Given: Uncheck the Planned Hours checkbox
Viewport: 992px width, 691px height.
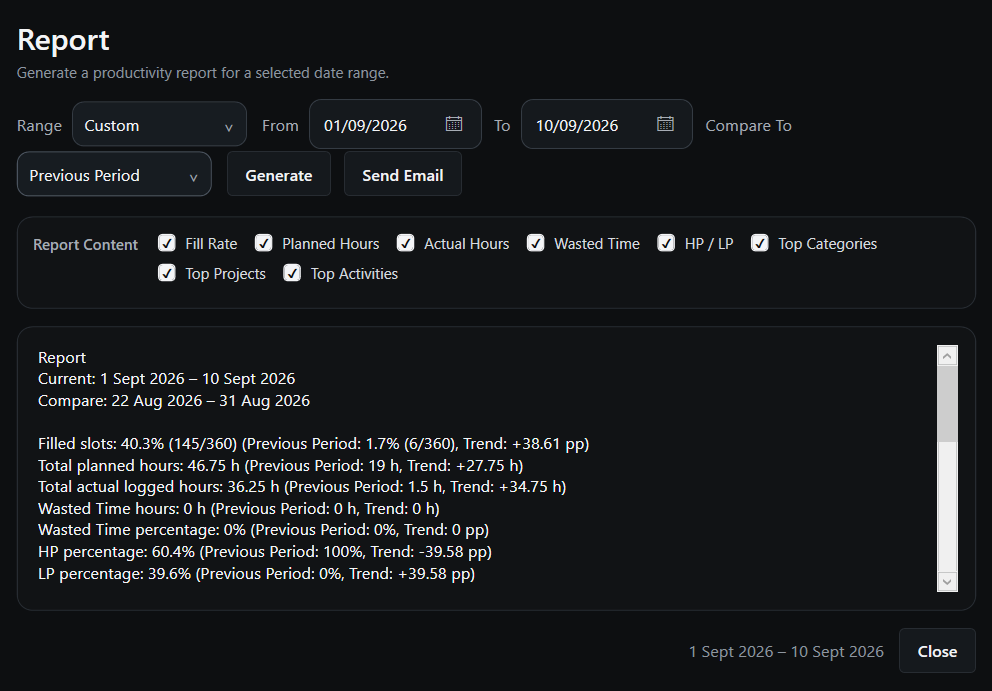Looking at the screenshot, I should click(263, 243).
